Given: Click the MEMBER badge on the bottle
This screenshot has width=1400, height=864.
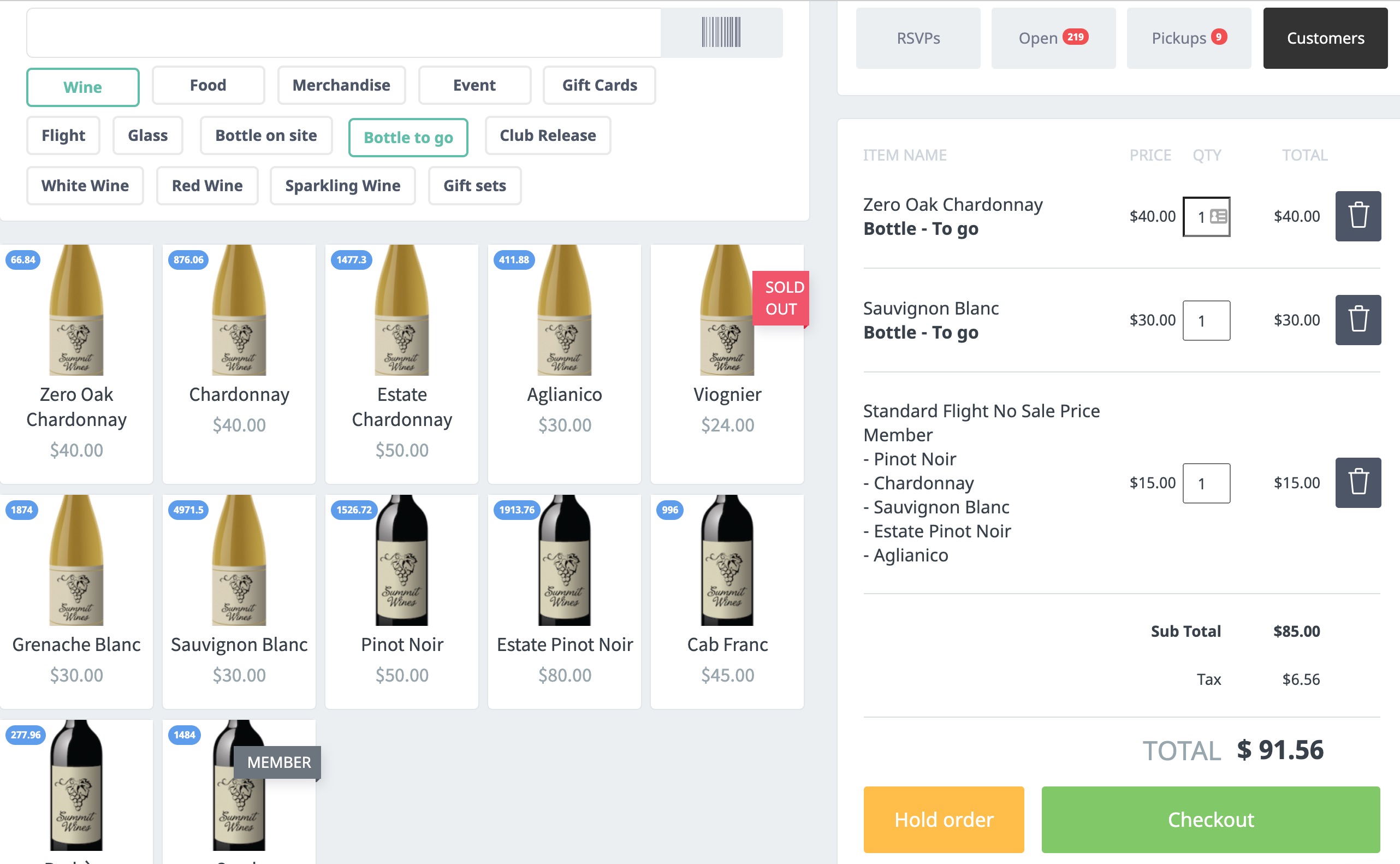Looking at the screenshot, I should point(278,762).
